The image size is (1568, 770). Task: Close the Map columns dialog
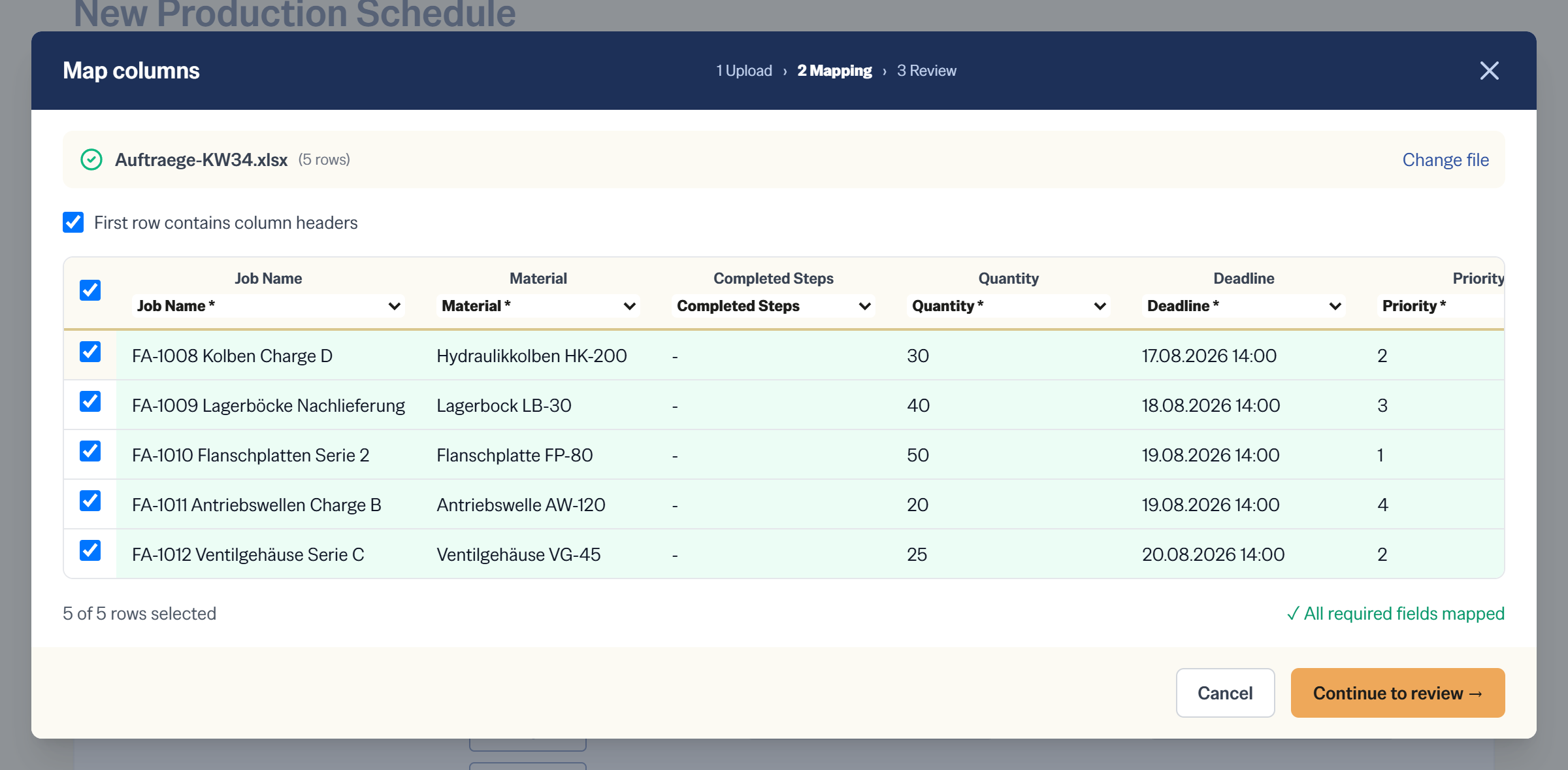[1489, 71]
